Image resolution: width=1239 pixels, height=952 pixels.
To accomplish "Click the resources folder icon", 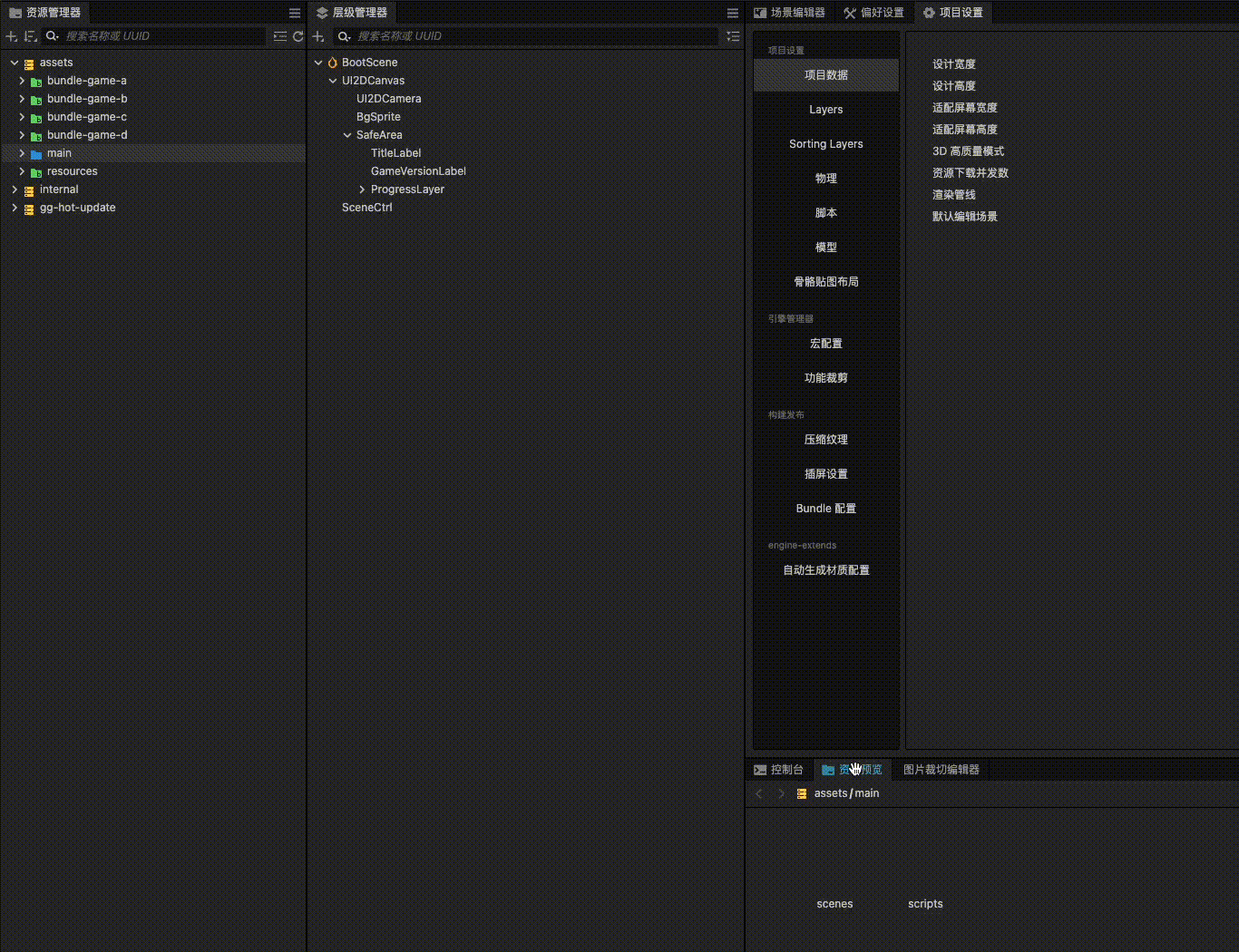I will (x=36, y=172).
